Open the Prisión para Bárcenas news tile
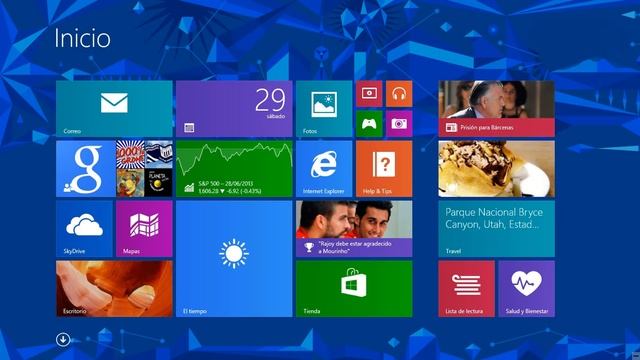The height and width of the screenshot is (360, 640). point(496,109)
